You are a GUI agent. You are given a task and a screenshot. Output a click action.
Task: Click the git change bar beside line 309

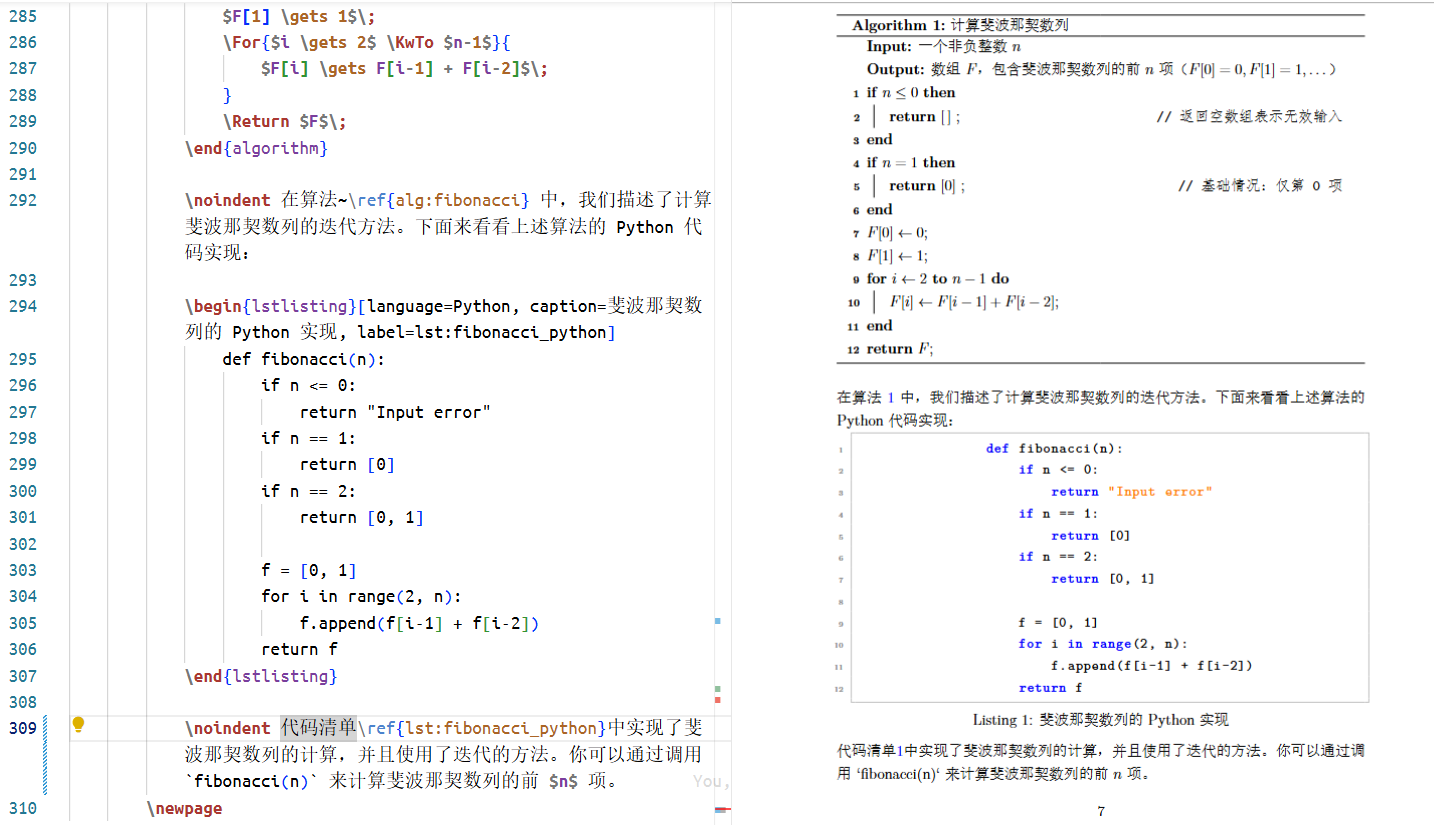44,755
